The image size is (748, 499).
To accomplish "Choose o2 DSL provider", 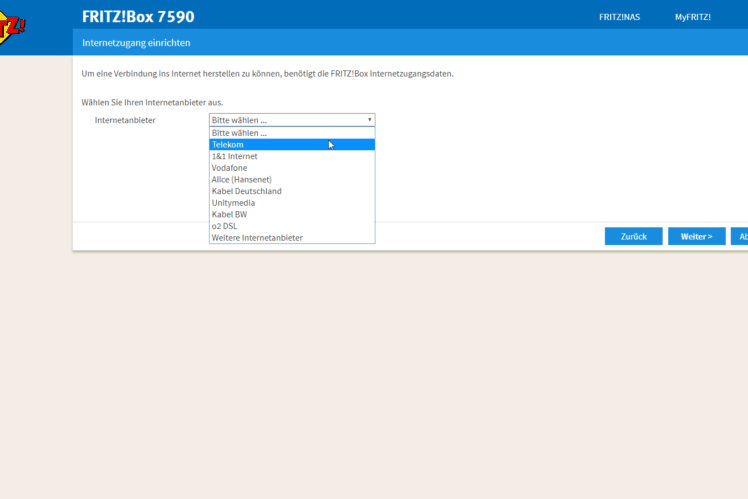I will click(292, 226).
